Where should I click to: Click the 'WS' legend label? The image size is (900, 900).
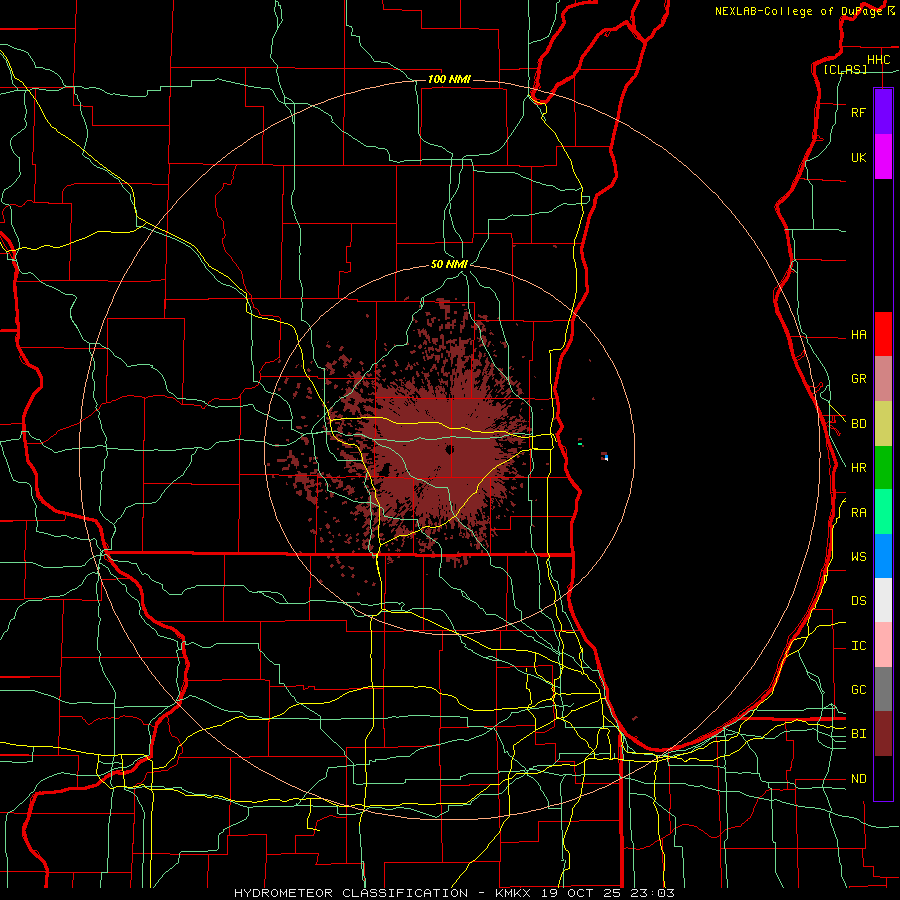click(x=858, y=557)
